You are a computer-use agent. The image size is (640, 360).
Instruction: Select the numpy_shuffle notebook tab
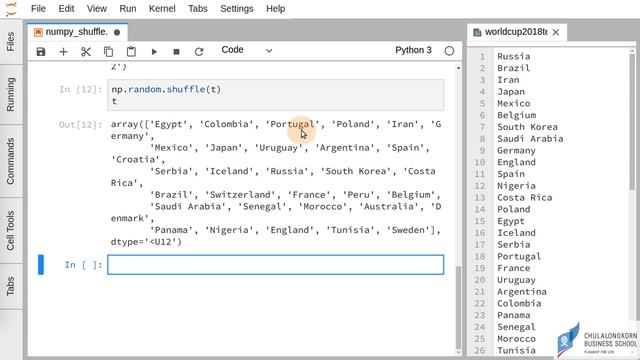[x=78, y=32]
